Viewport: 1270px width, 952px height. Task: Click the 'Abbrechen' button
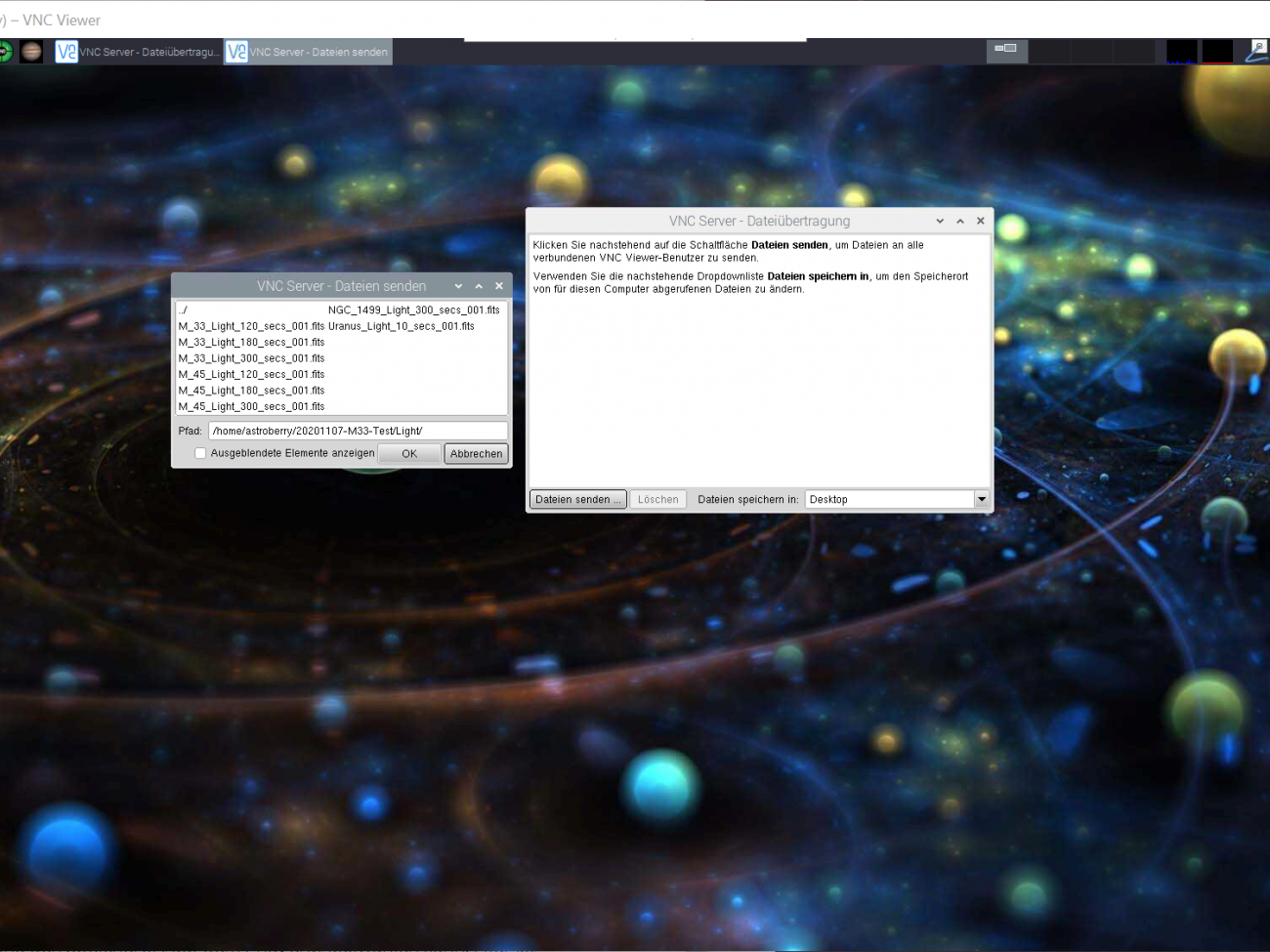point(477,453)
